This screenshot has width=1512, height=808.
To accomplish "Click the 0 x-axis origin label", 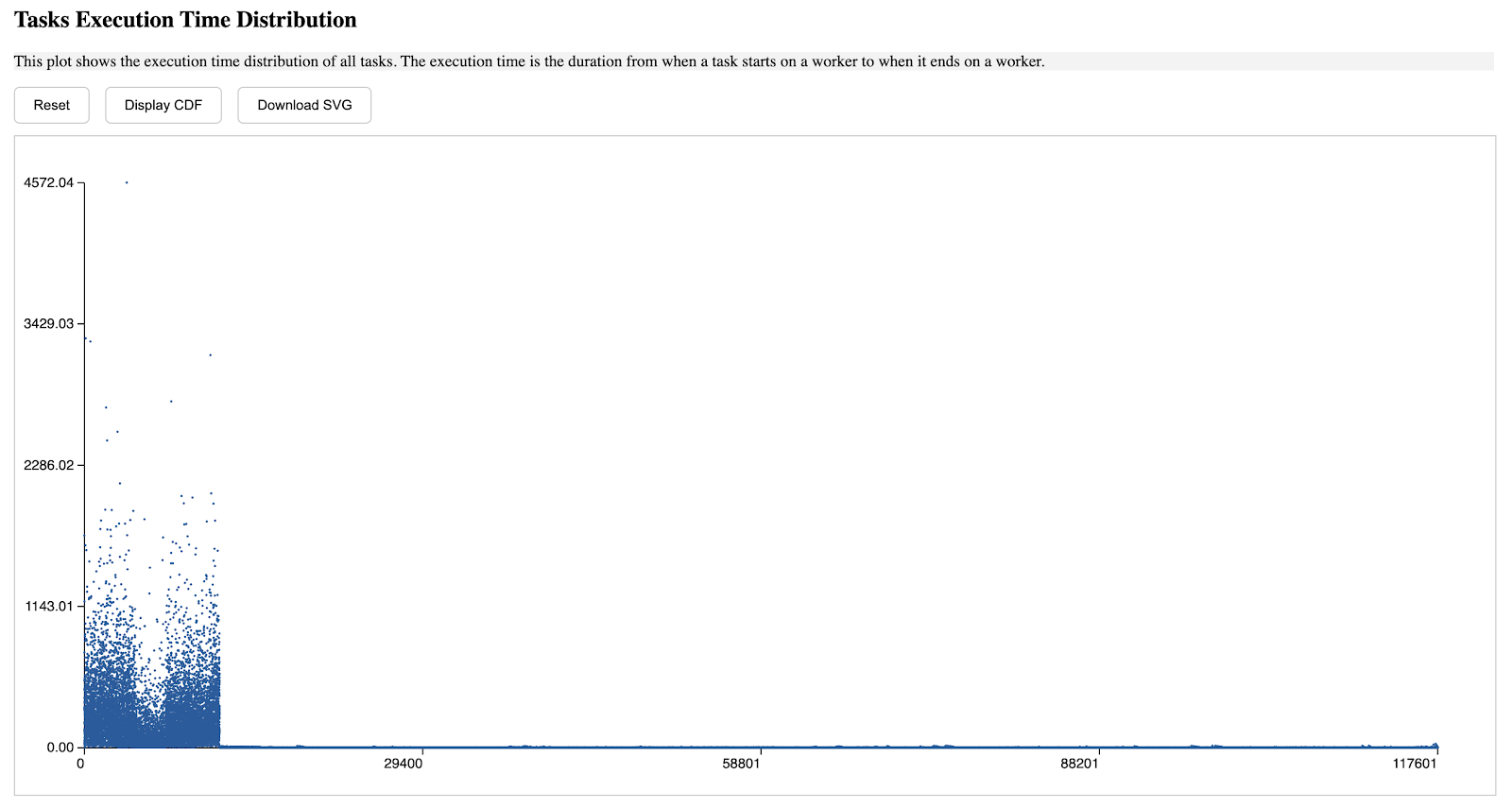I will click(x=80, y=764).
